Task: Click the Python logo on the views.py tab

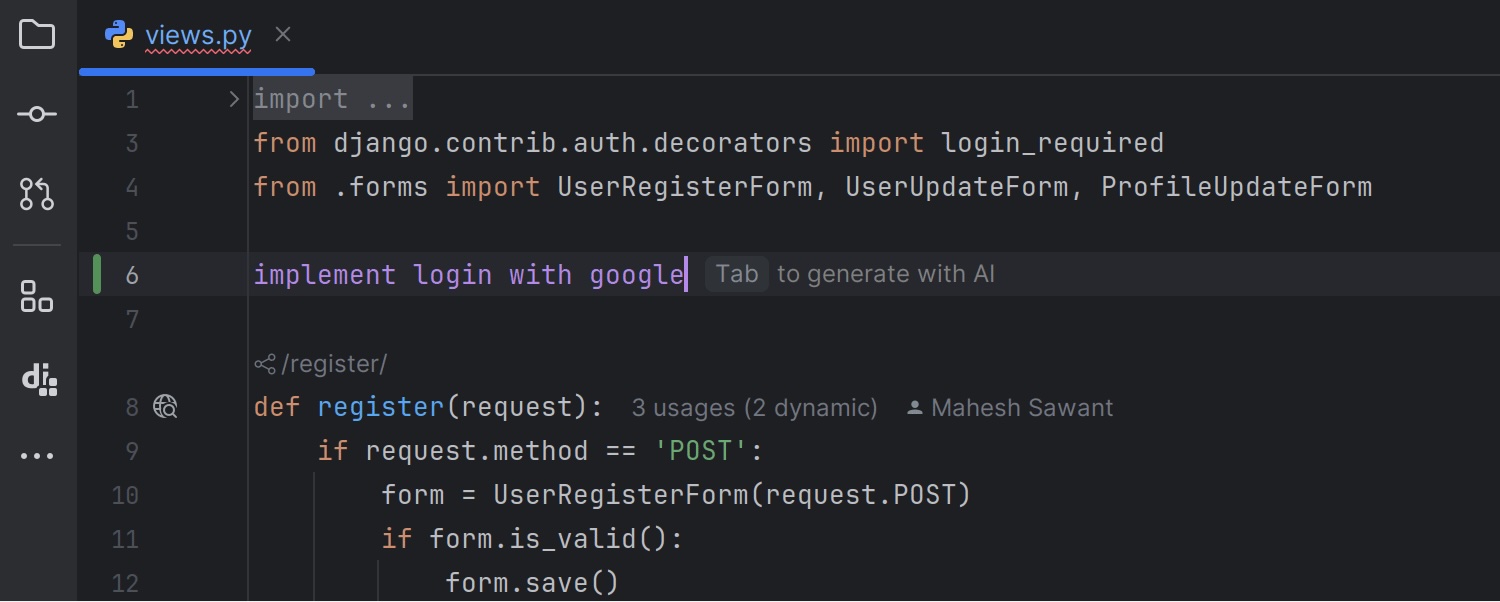Action: click(x=119, y=33)
